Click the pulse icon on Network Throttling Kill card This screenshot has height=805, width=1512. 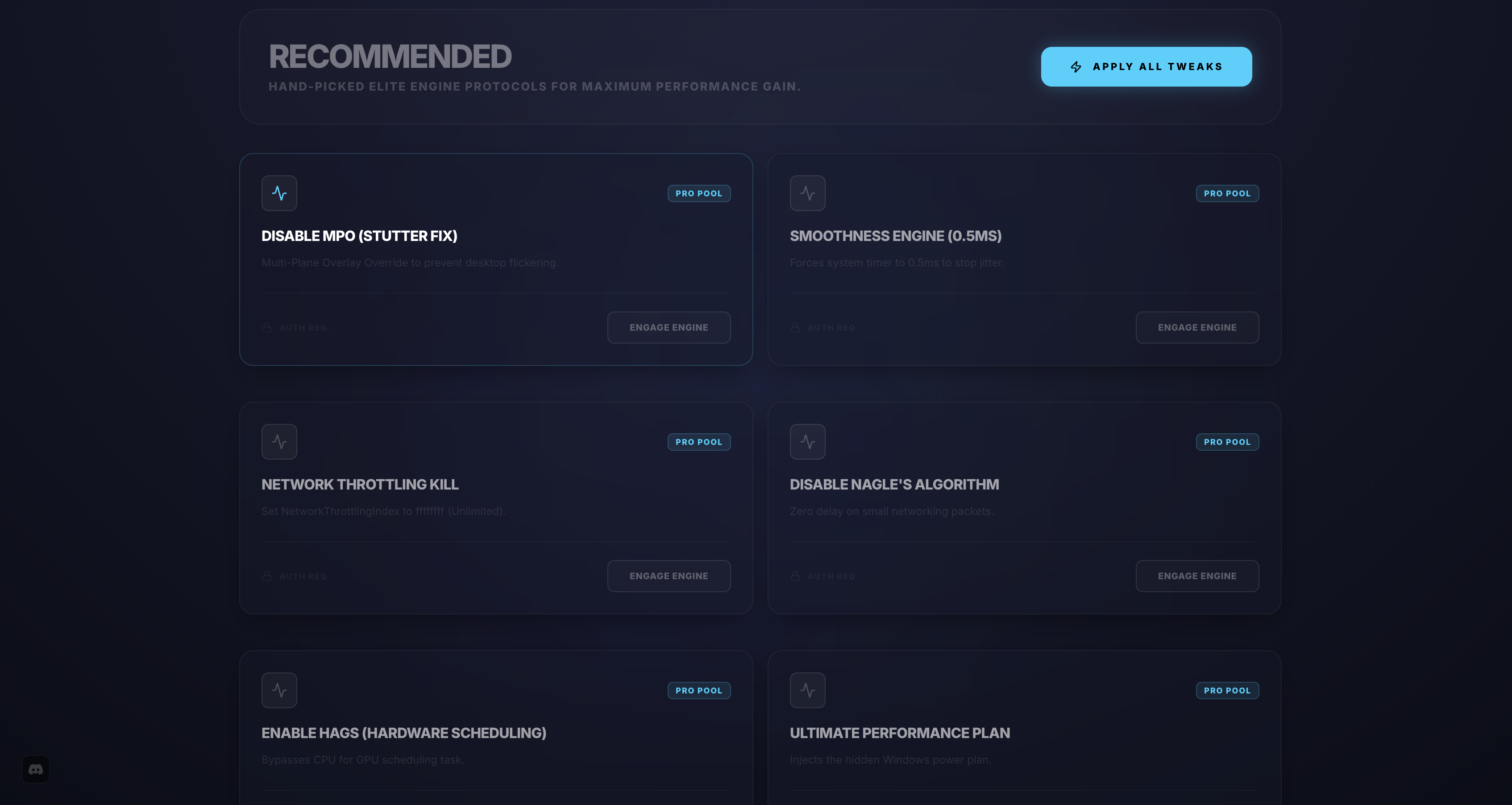tap(279, 442)
